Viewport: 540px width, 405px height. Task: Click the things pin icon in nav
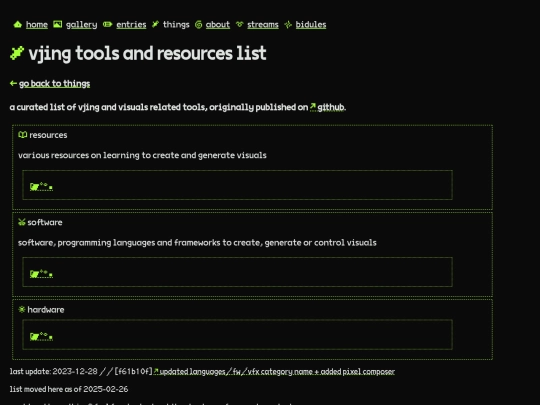coord(156,24)
